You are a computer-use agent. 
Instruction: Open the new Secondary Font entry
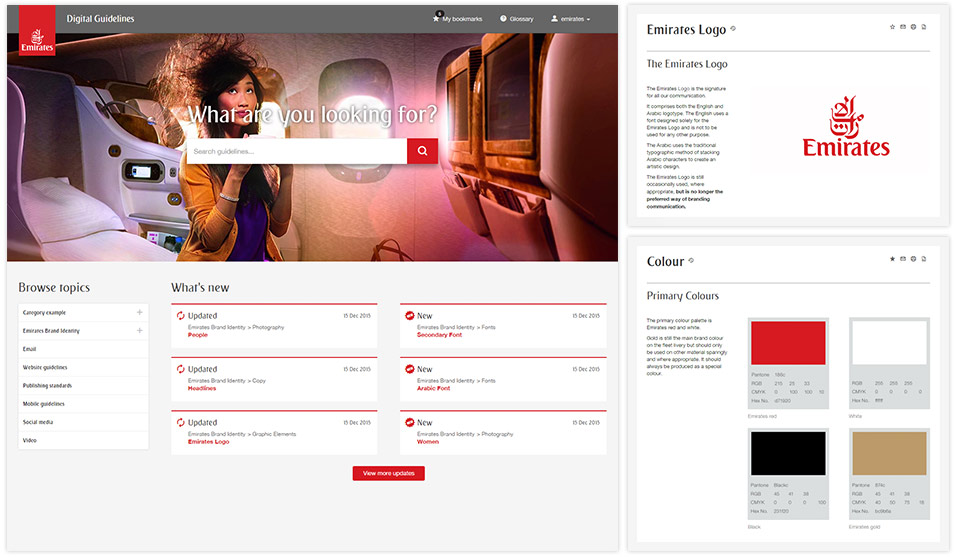click(x=440, y=335)
